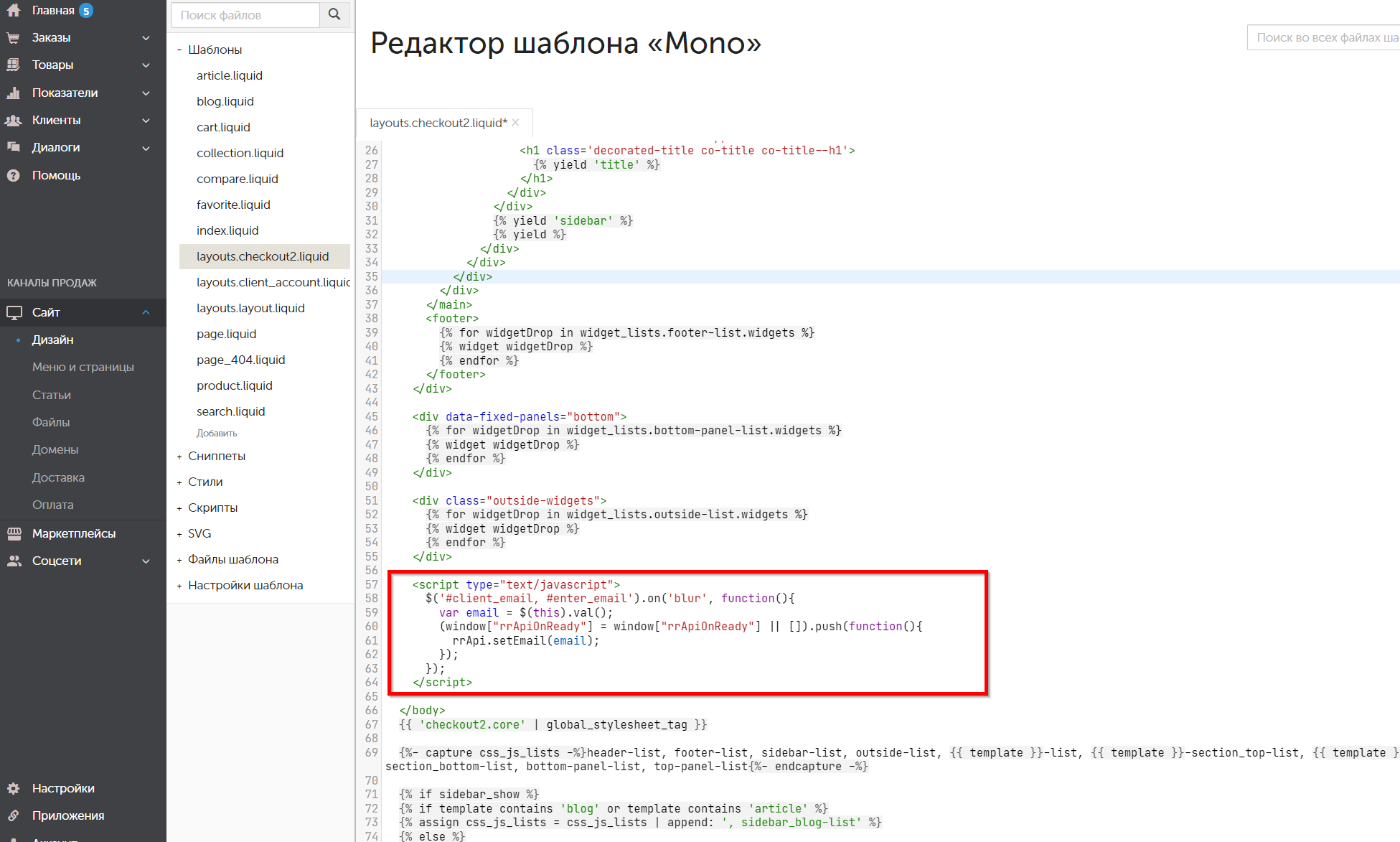
Task: Click the cart icon for Заказы
Action: click(13, 38)
